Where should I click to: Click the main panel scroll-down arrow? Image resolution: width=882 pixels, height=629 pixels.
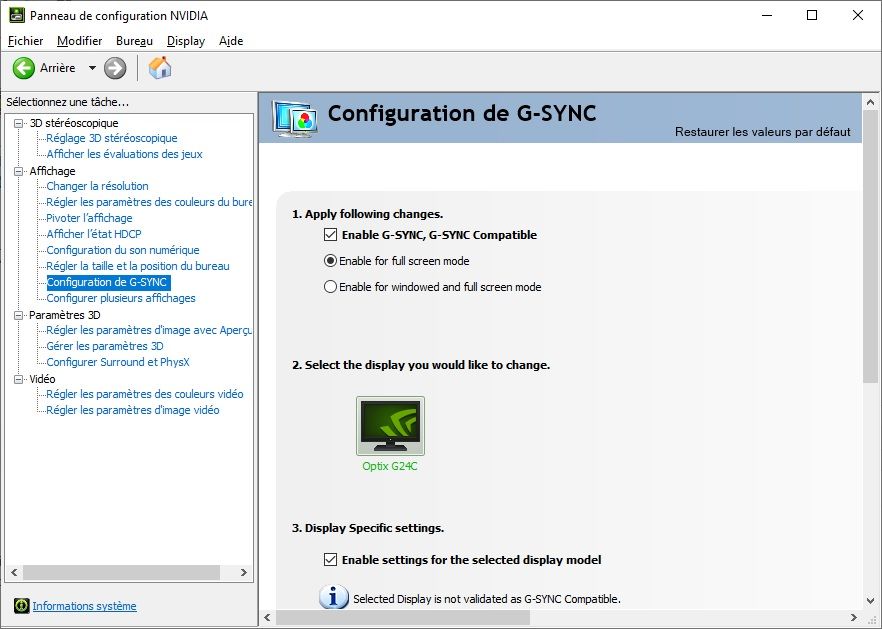coord(871,600)
